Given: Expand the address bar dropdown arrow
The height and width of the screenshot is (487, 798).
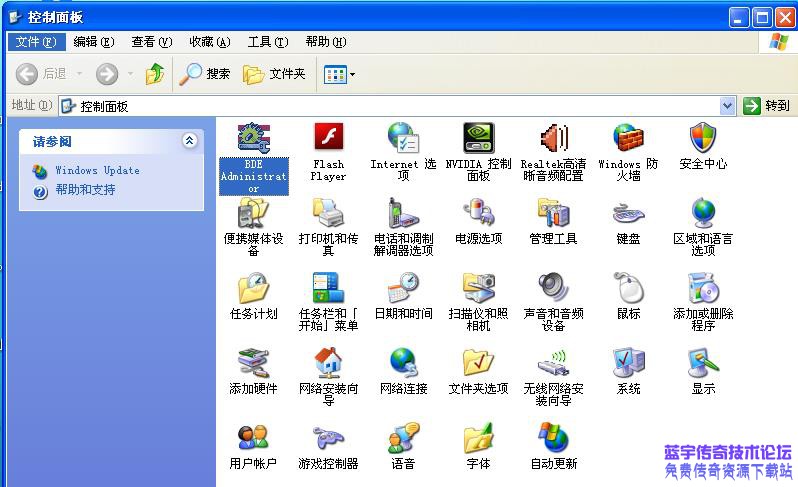Looking at the screenshot, I should tap(727, 106).
